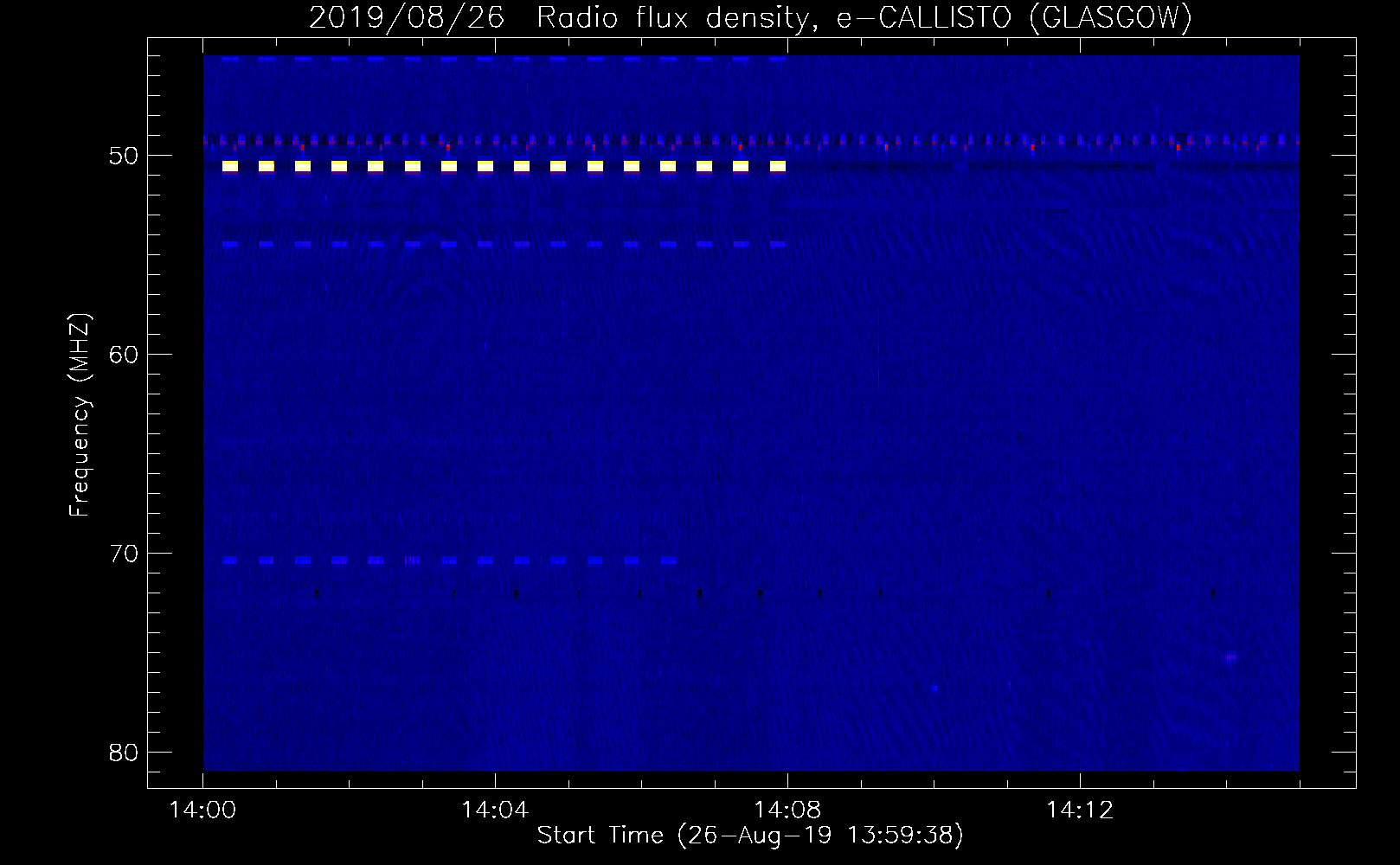The width and height of the screenshot is (1400, 865).
Task: Select the 14:12 time tick label
Action: [1079, 811]
